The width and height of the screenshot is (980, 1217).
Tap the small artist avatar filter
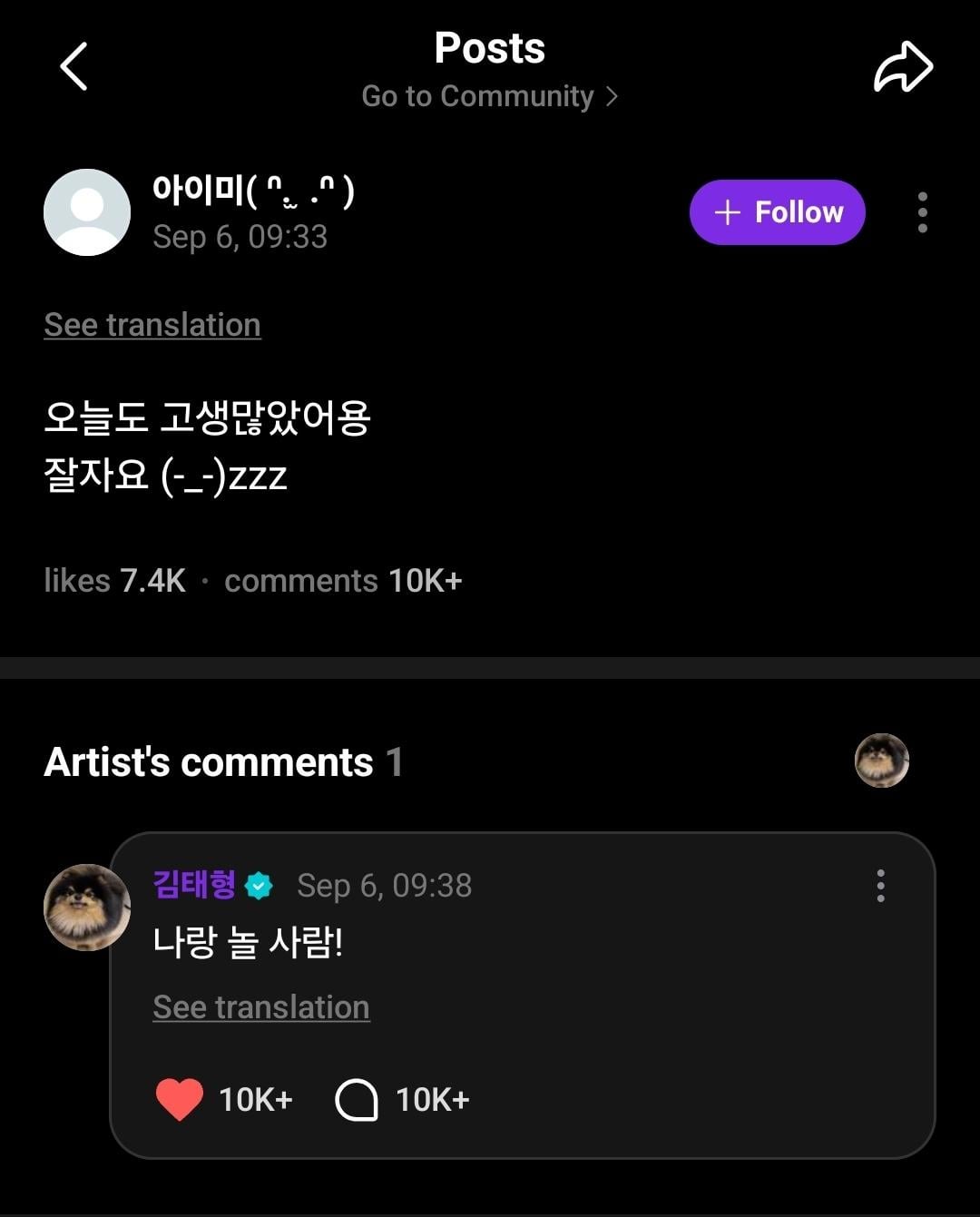tap(881, 761)
